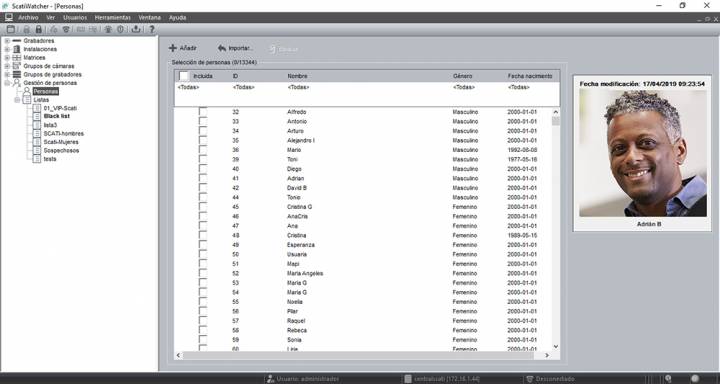Sort by the ID column header
This screenshot has height=384, width=720.
235,76
